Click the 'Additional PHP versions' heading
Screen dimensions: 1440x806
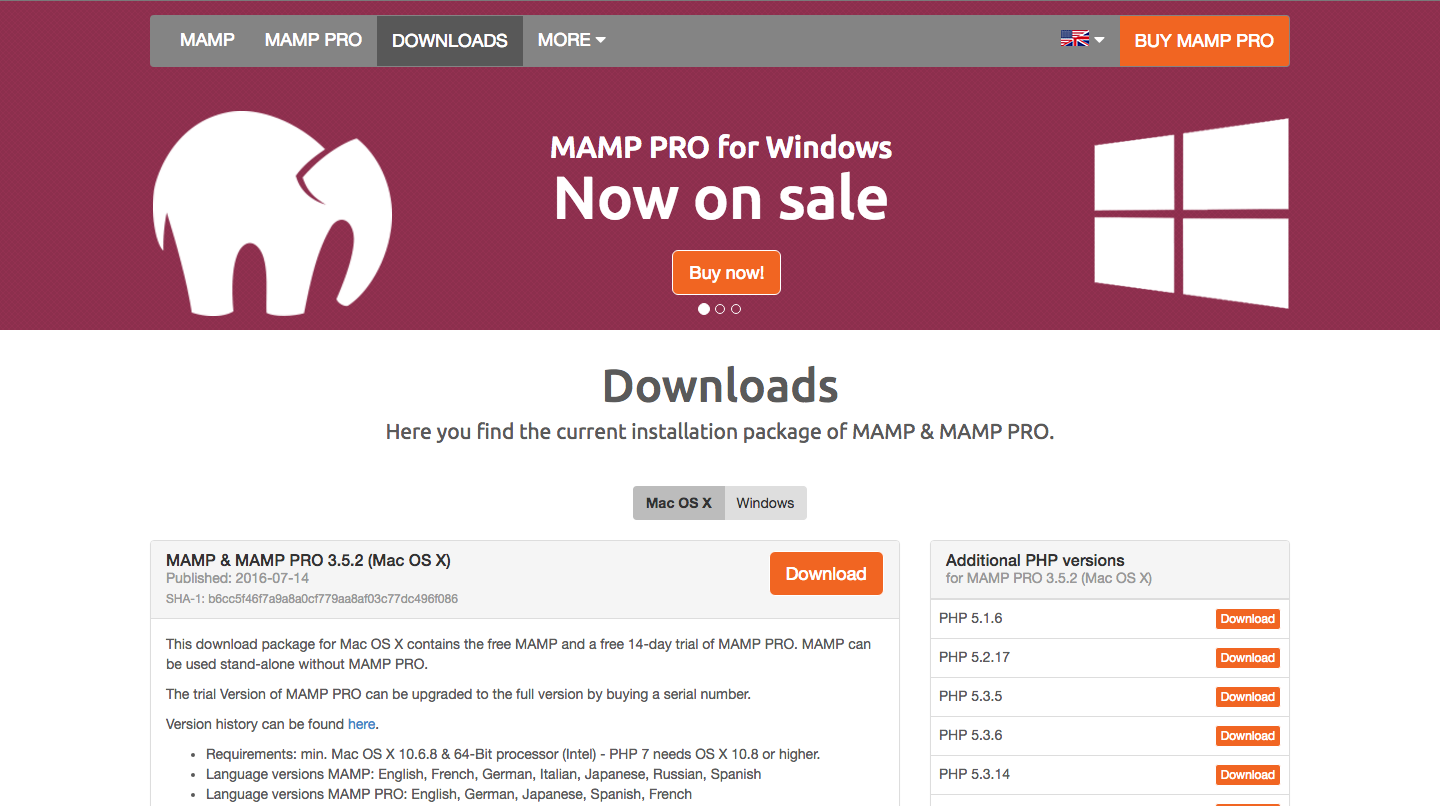click(x=1035, y=560)
